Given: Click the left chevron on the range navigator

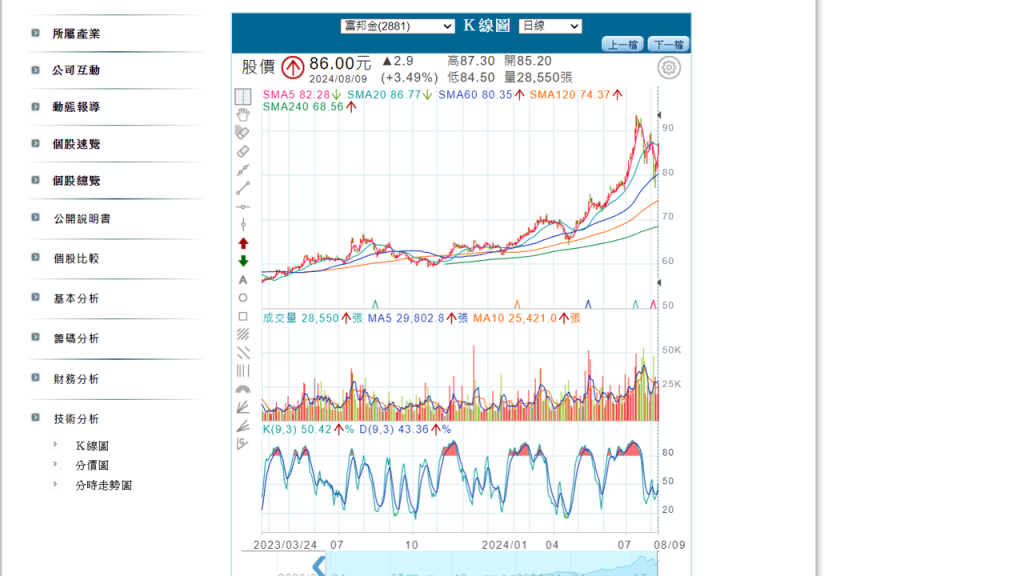Looking at the screenshot, I should point(319,565).
